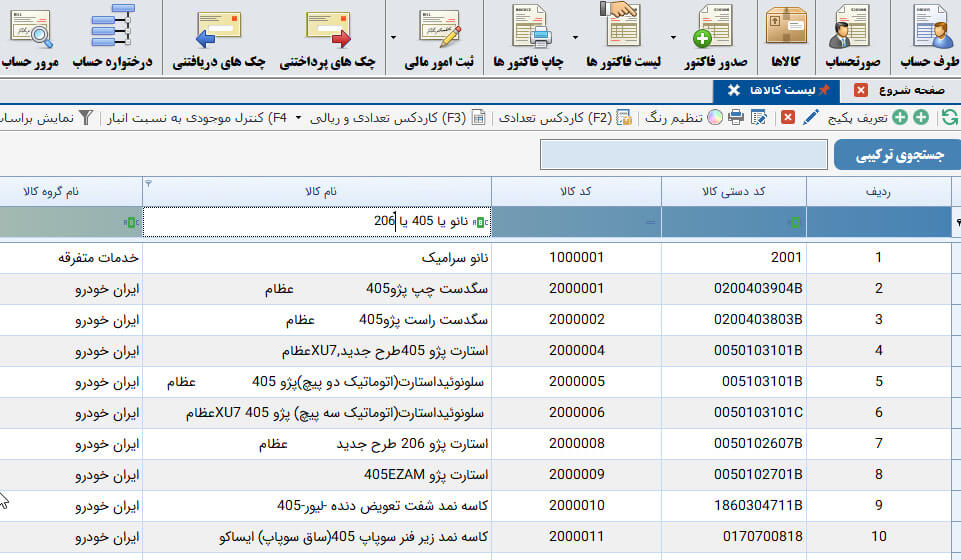Viewport: 961px width, 560px height.
Task: Sort by کد دستی کالا column header
Action: (x=734, y=192)
